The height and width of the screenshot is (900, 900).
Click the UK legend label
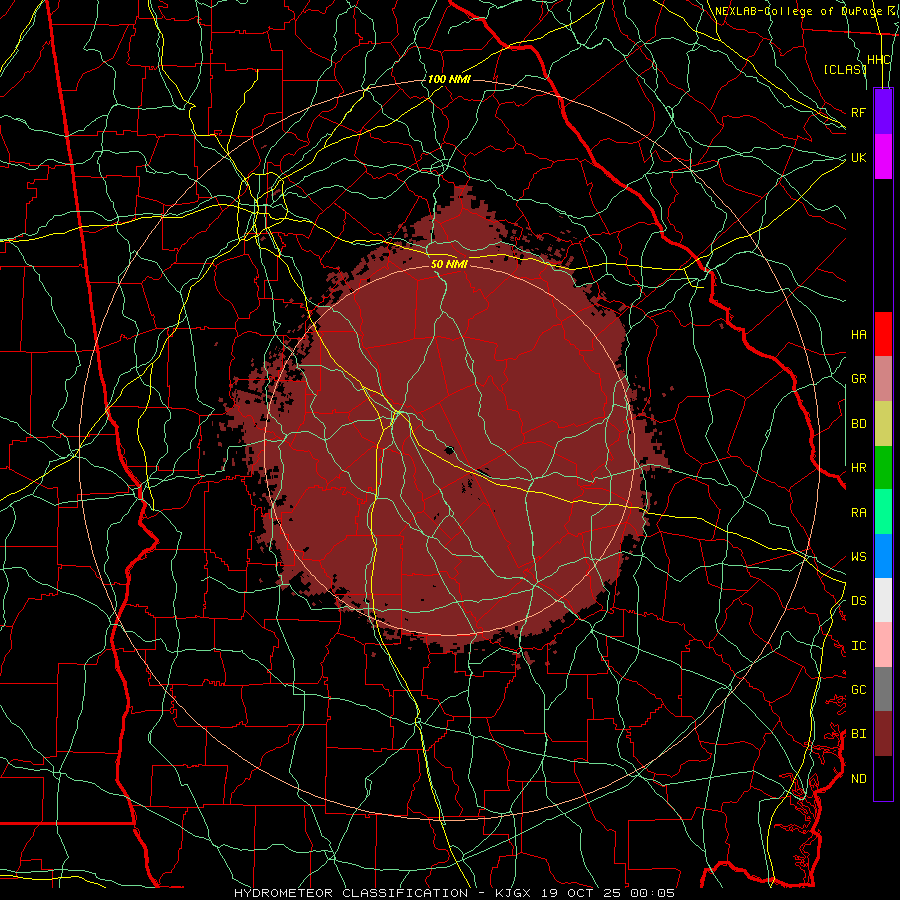click(x=859, y=157)
